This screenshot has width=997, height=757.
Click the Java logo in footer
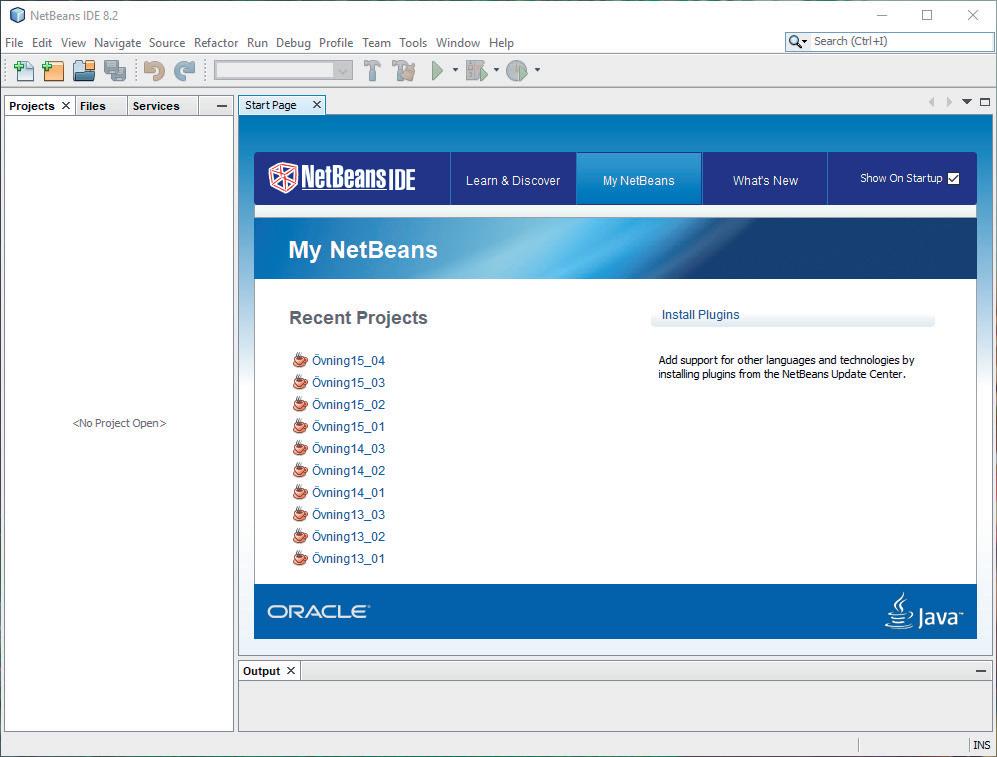coord(924,611)
